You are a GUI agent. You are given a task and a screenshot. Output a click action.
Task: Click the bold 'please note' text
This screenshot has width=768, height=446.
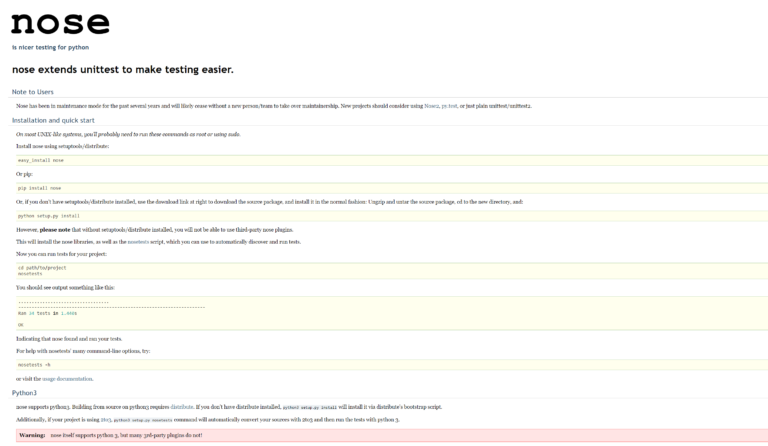click(55, 230)
